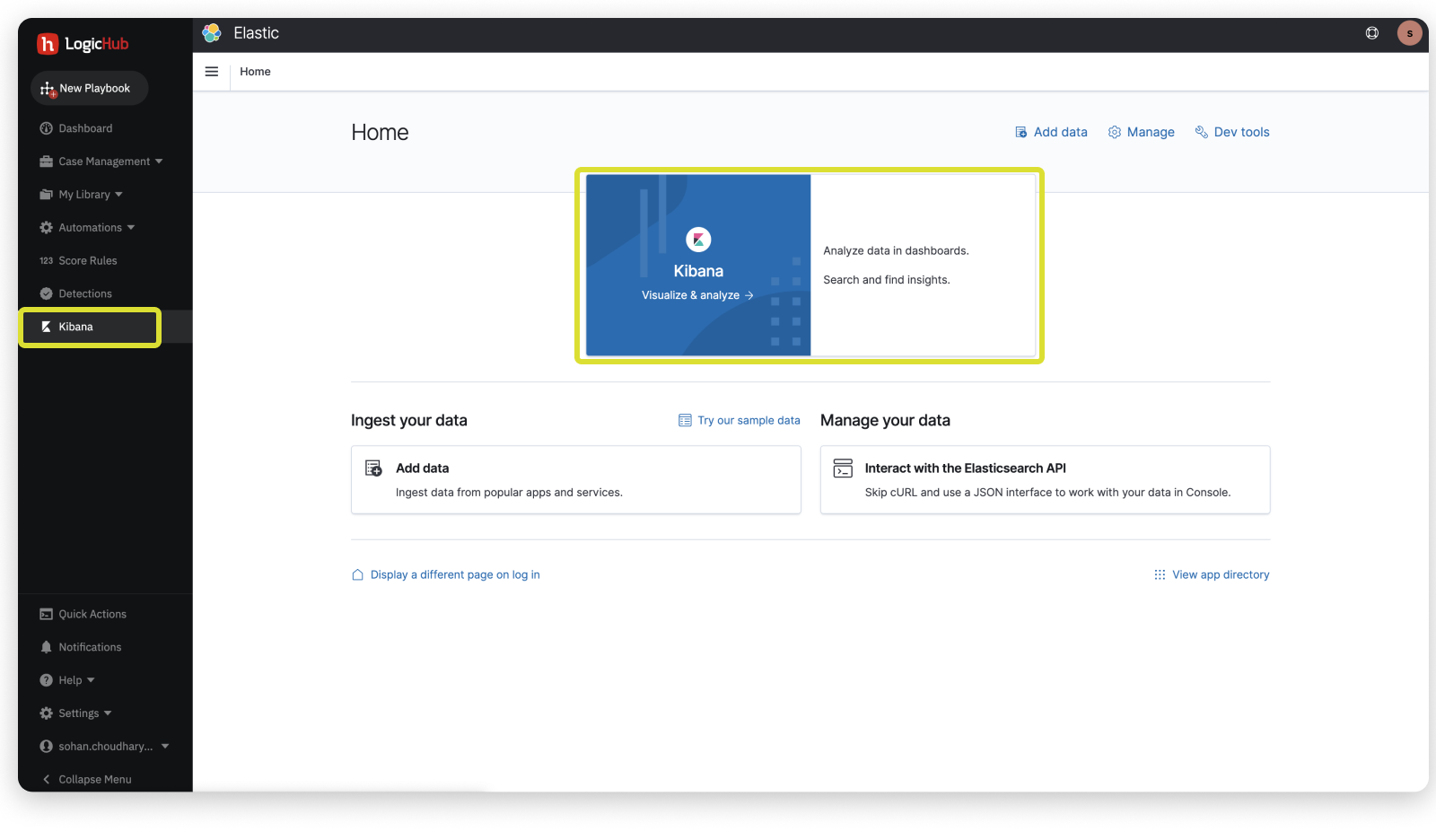Click the Dashboard gauge icon
1436x840 pixels.
coord(46,128)
